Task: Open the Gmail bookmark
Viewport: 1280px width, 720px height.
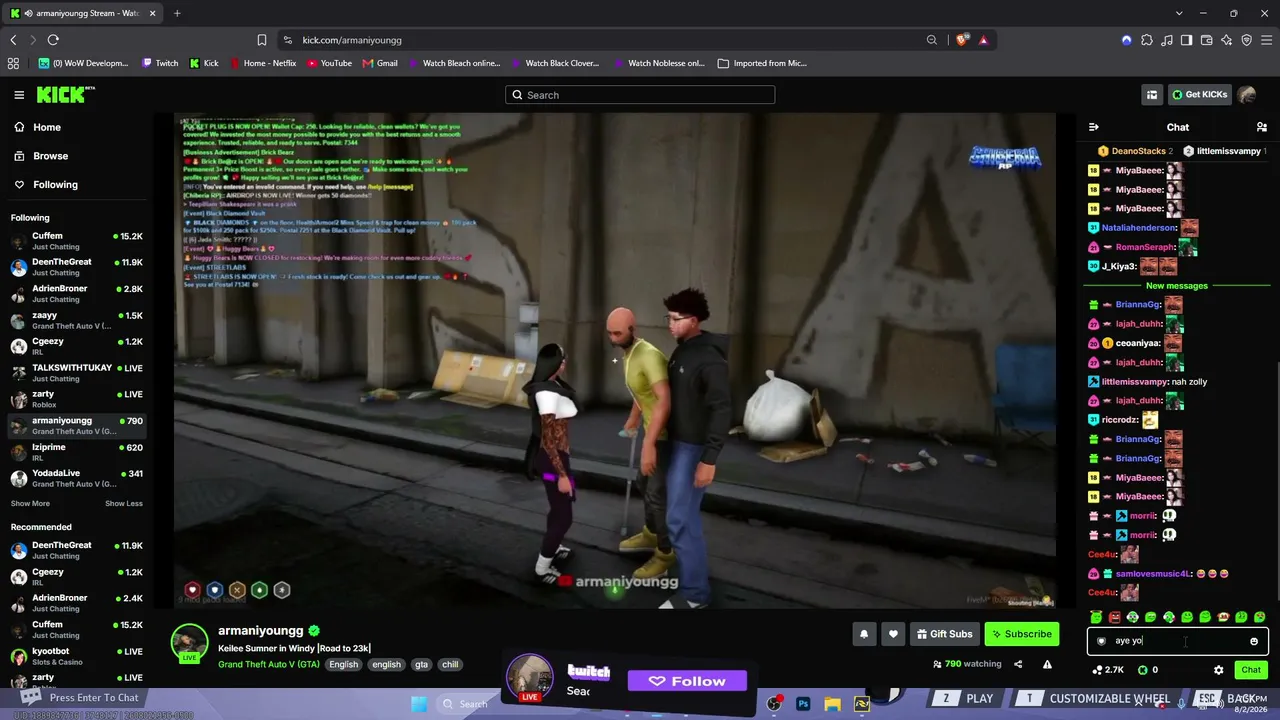Action: tap(380, 63)
